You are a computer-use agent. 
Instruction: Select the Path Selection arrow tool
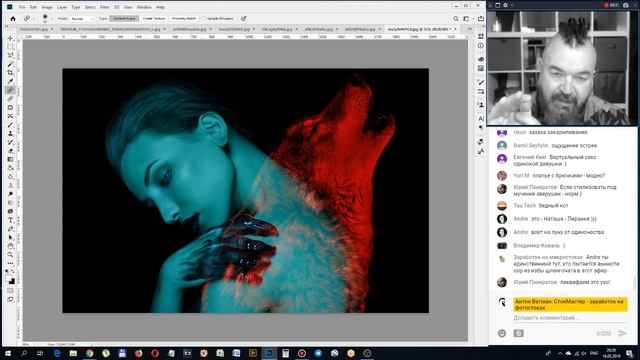pyautogui.click(x=11, y=238)
